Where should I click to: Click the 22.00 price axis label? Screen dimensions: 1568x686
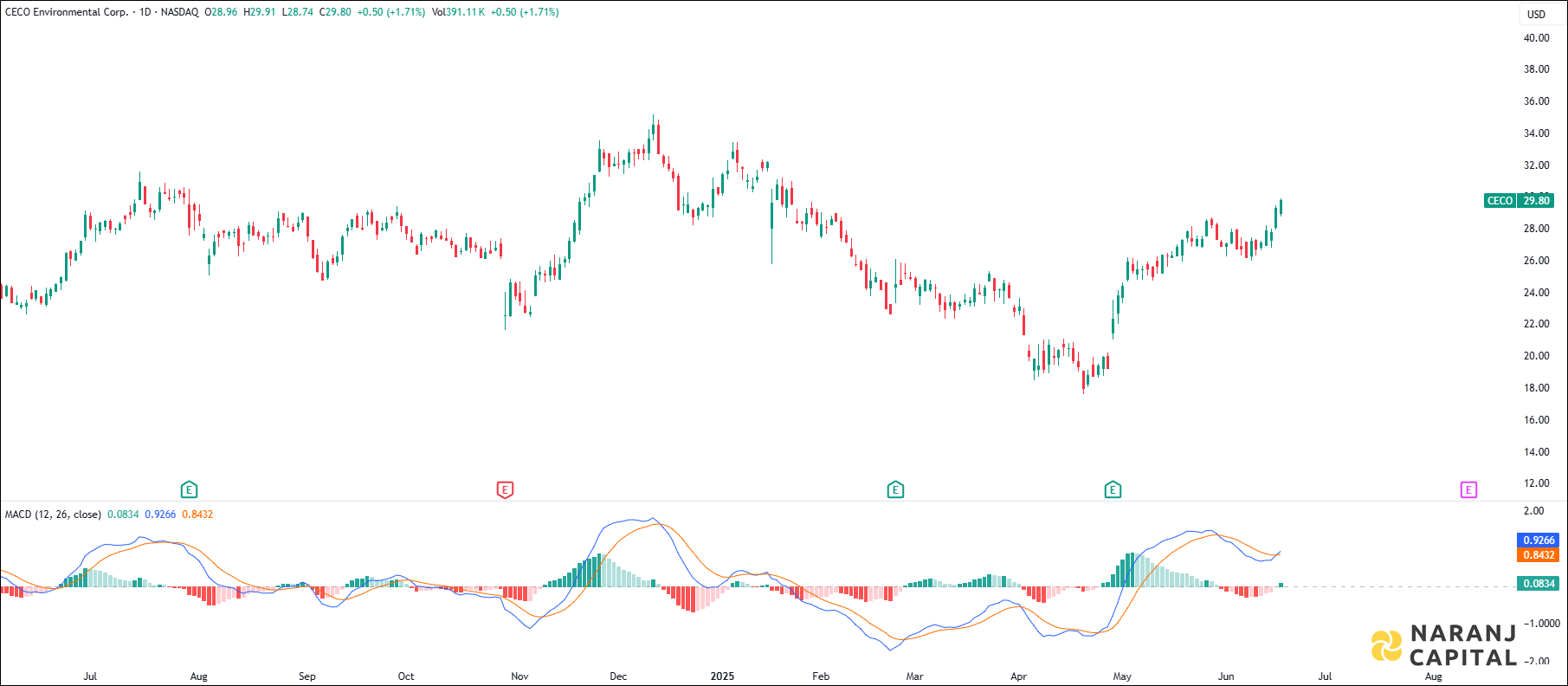coord(1537,324)
